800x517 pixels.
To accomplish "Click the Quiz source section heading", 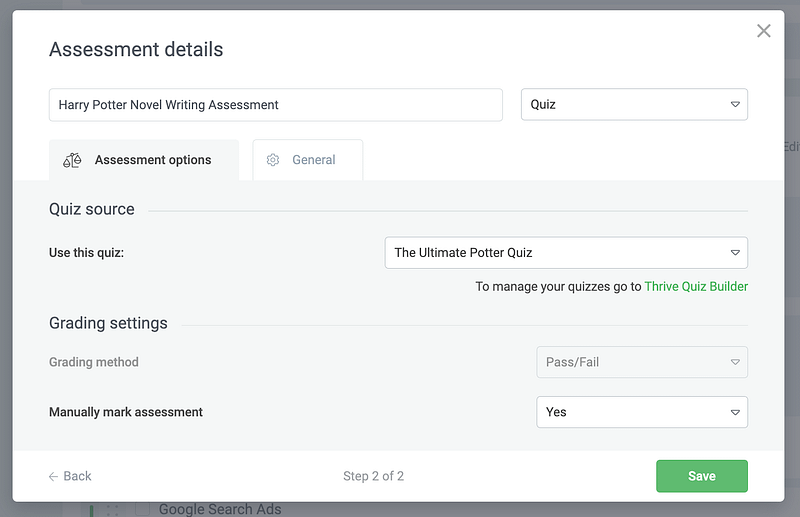I will coord(92,209).
